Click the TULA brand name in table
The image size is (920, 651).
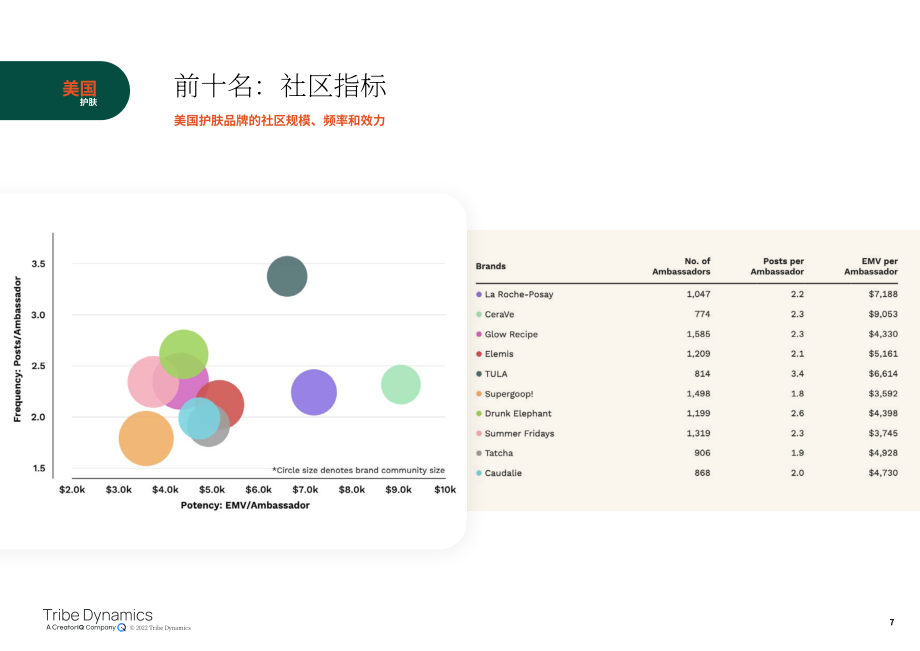pyautogui.click(x=496, y=374)
